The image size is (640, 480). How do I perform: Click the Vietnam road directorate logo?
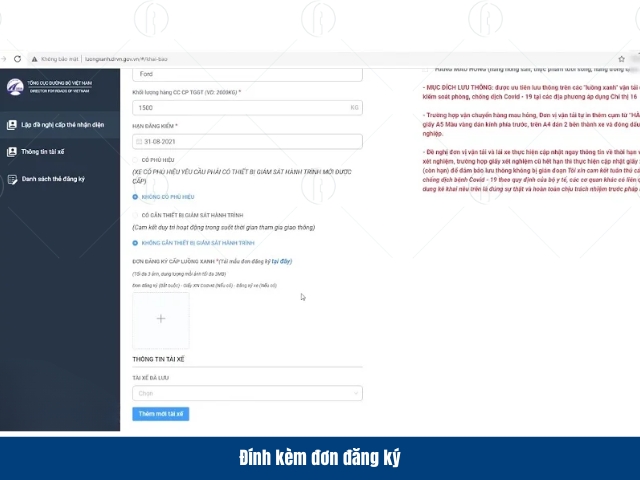tap(15, 87)
